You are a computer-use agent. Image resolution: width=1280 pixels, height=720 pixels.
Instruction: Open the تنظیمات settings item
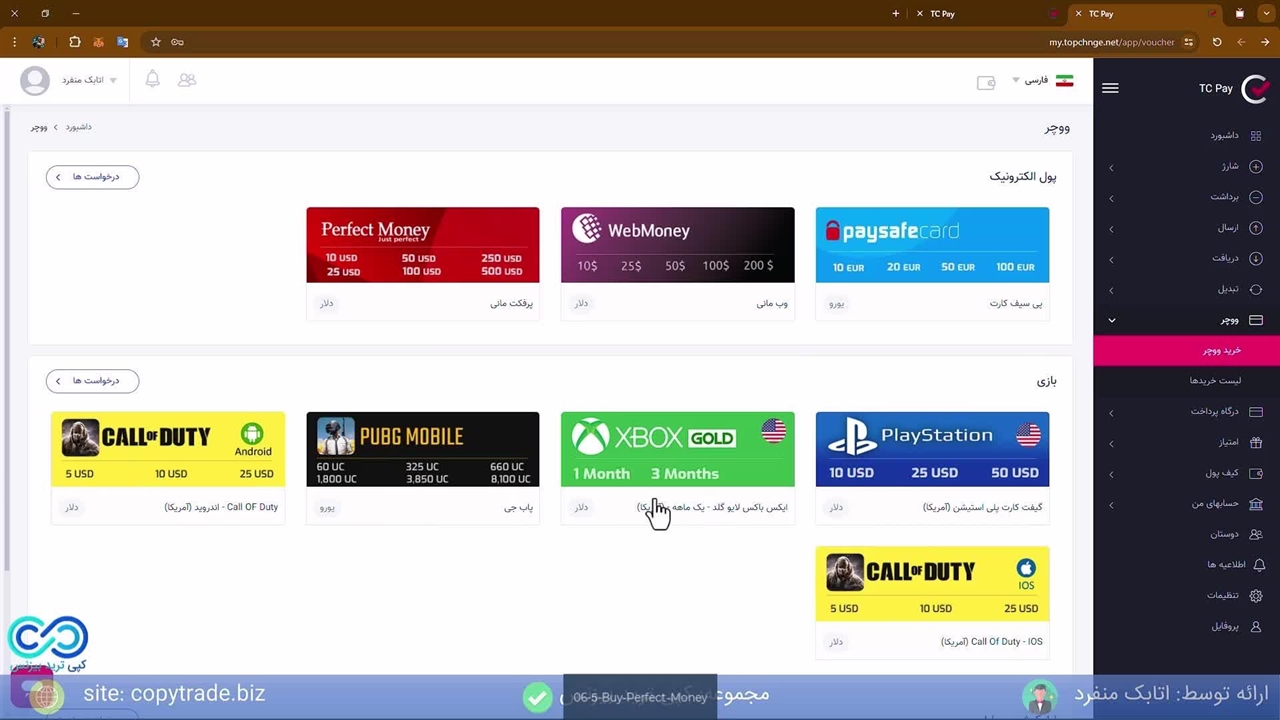1223,595
